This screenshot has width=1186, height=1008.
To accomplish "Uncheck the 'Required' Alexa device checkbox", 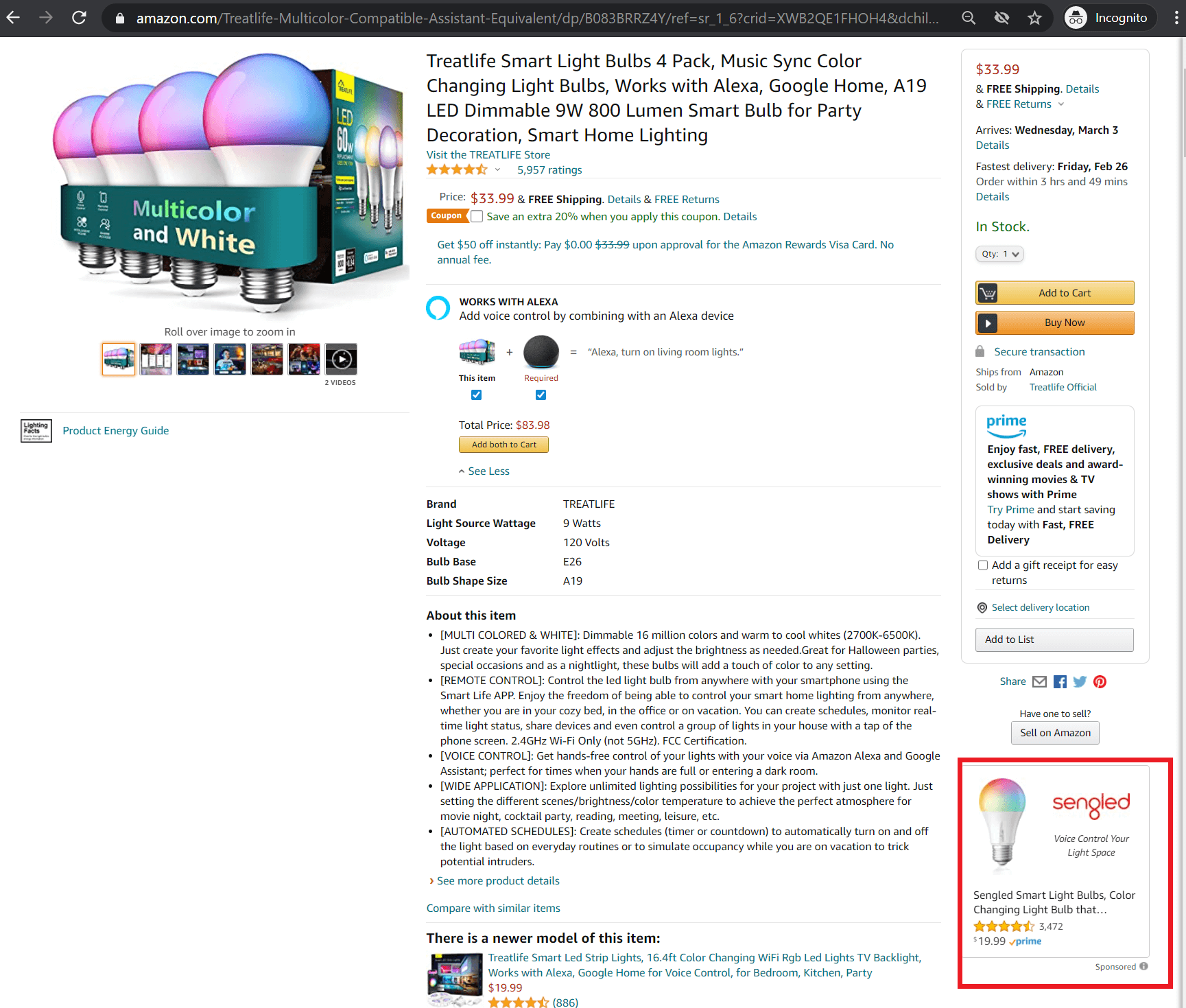I will (x=541, y=395).
